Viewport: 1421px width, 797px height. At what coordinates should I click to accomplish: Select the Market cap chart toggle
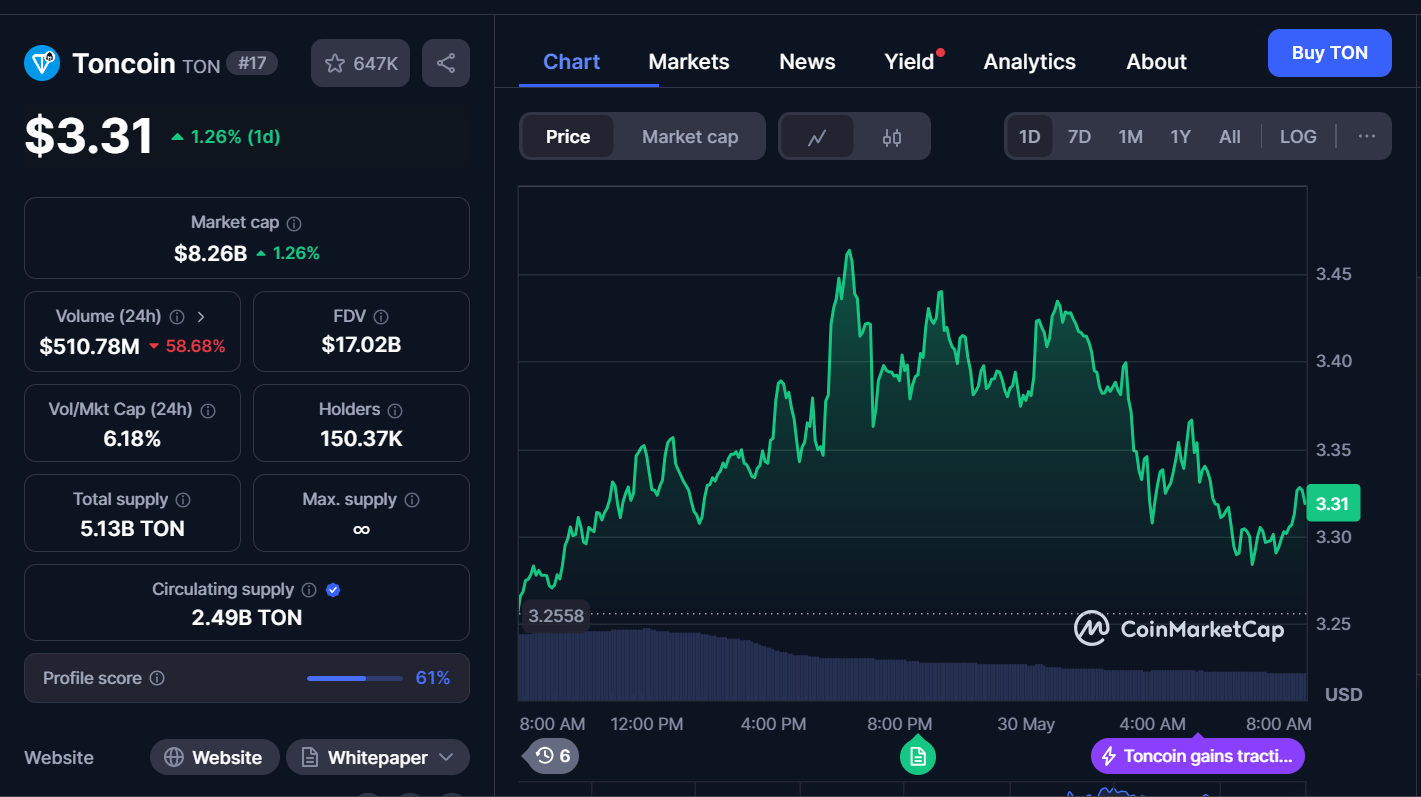point(690,136)
